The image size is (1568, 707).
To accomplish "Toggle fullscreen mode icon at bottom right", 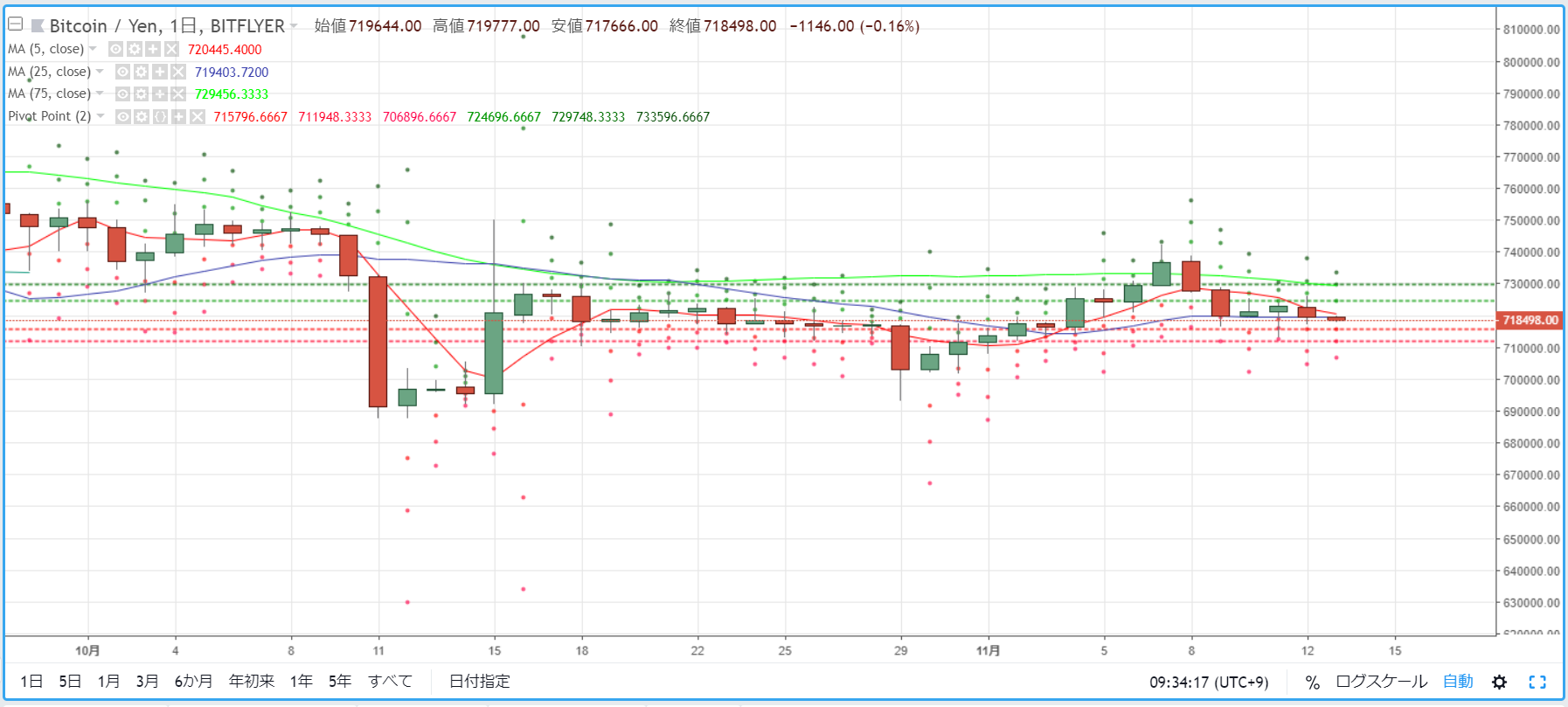I will pos(1537,682).
